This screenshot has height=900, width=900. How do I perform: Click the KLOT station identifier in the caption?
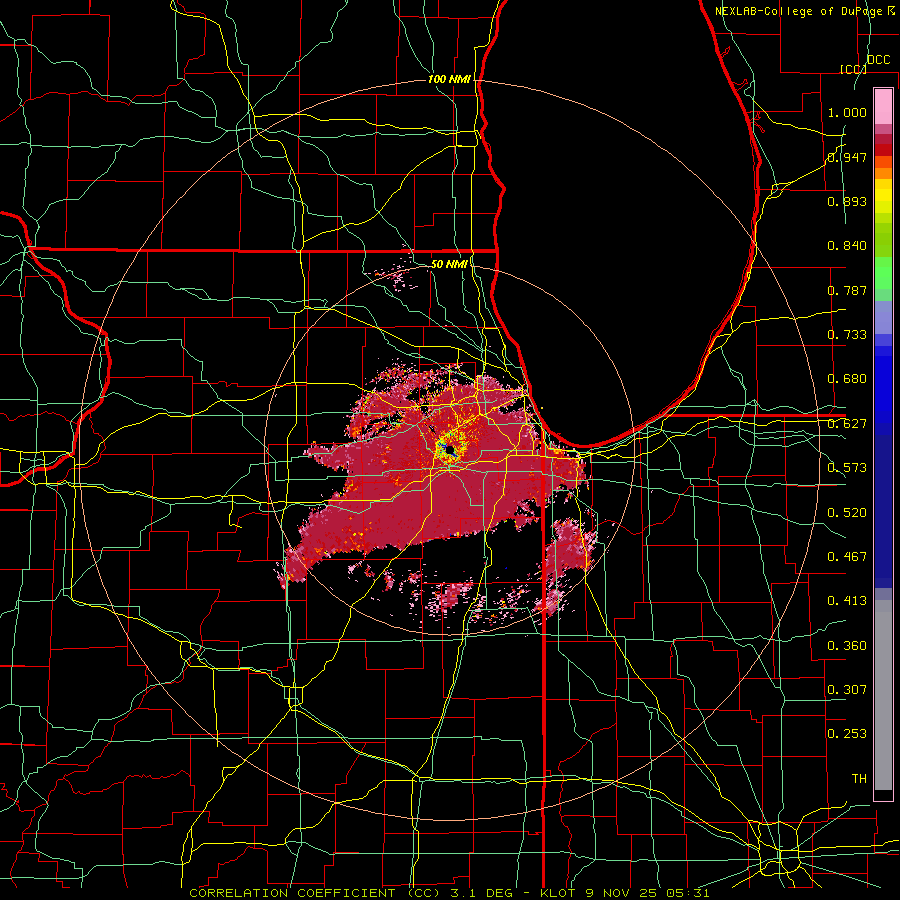pyautogui.click(x=558, y=893)
